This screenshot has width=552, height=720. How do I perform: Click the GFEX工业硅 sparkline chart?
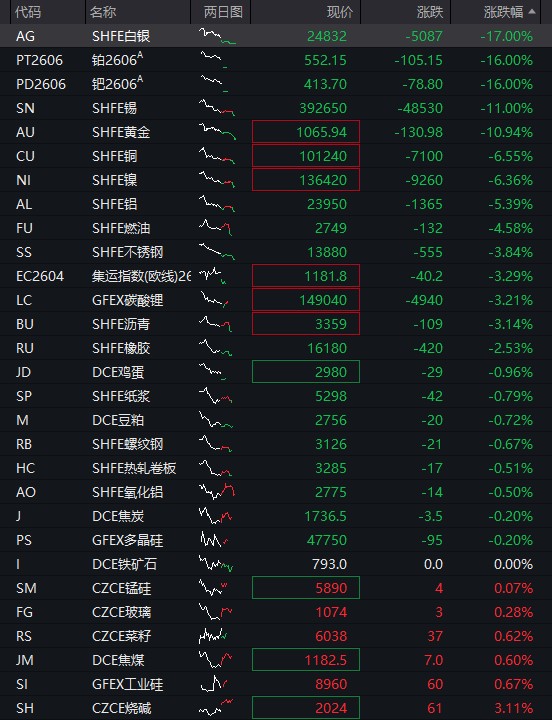(214, 684)
